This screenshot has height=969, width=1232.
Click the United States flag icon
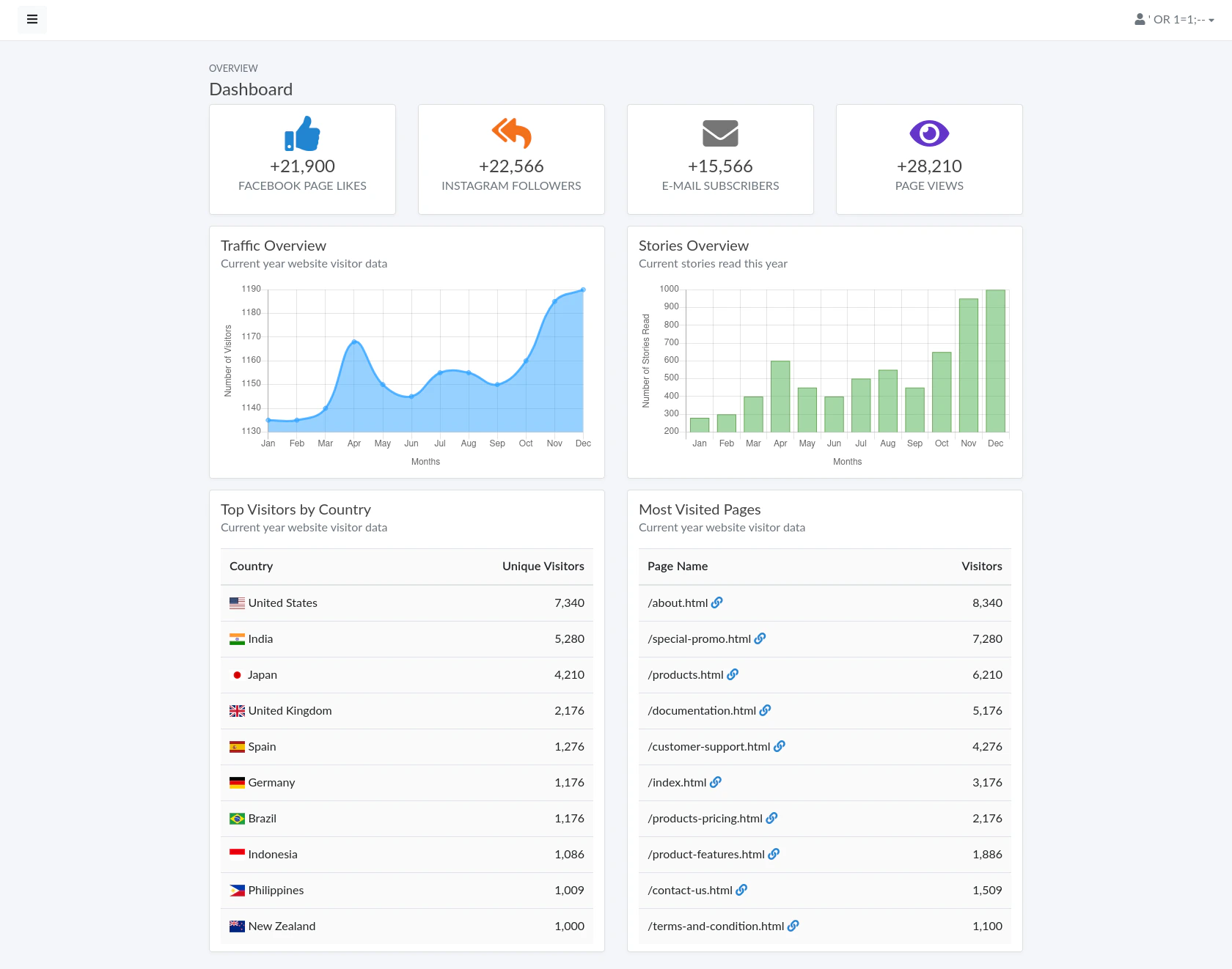click(237, 603)
